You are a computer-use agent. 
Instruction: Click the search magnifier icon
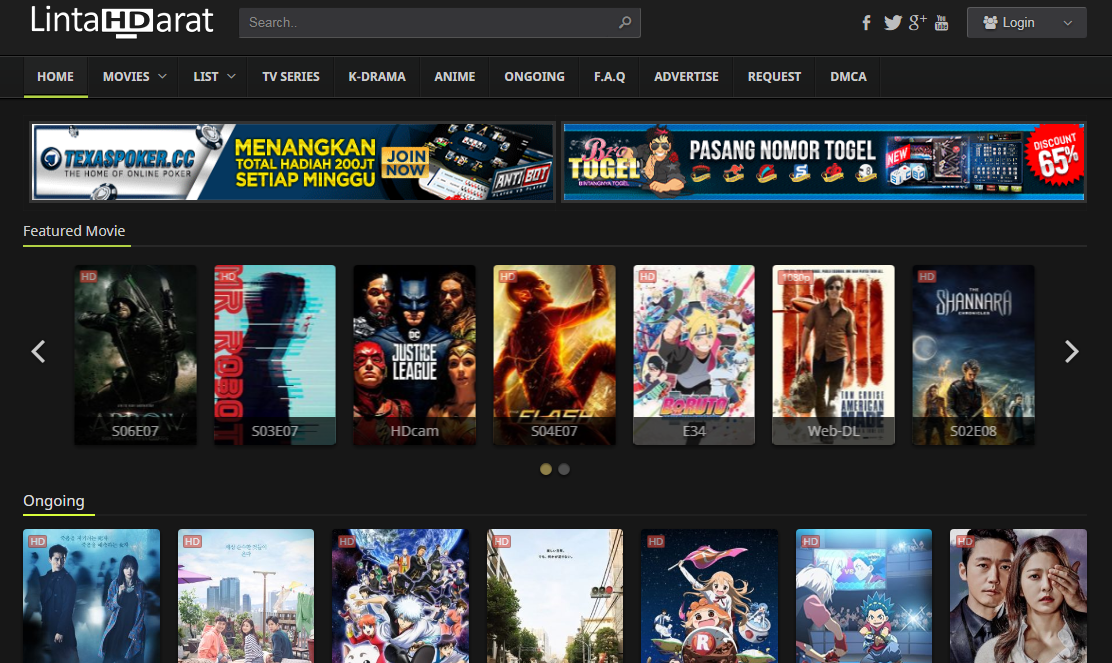click(625, 22)
